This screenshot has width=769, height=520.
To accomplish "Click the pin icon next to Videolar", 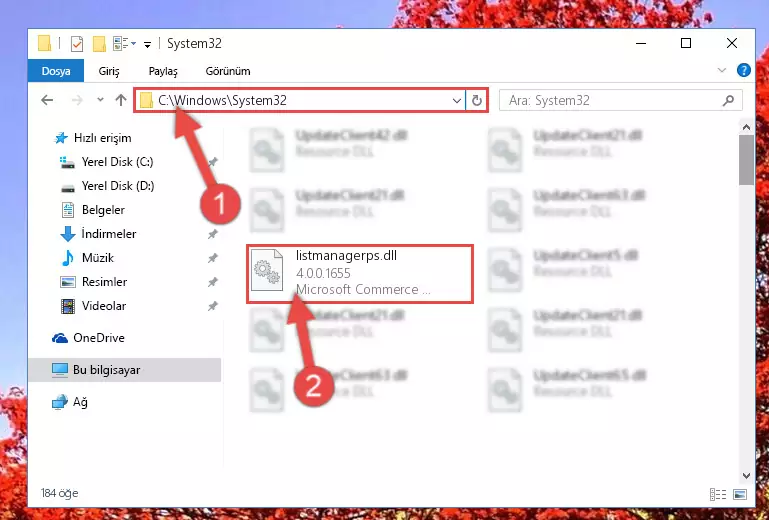I will click(212, 306).
